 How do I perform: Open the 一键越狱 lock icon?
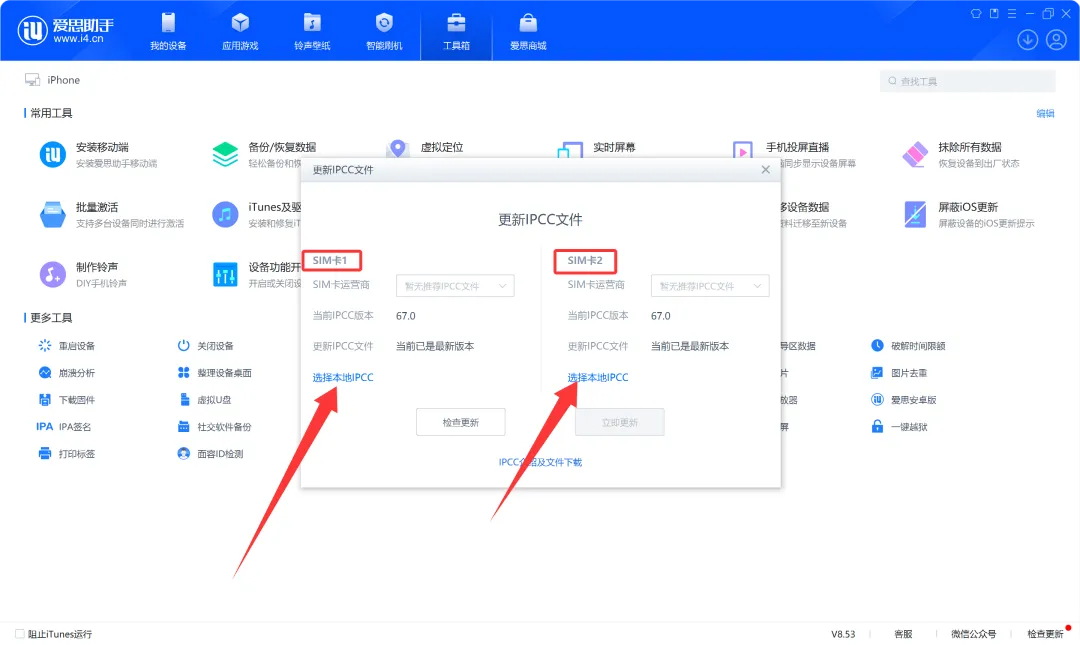(x=877, y=427)
